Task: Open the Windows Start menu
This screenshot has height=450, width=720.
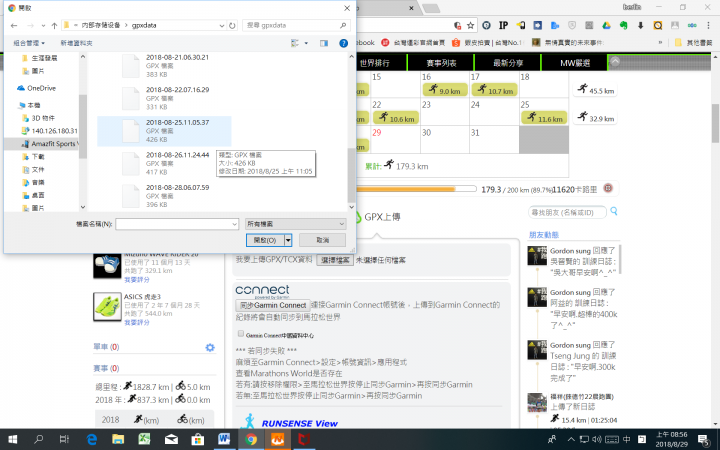Action: [x=12, y=439]
